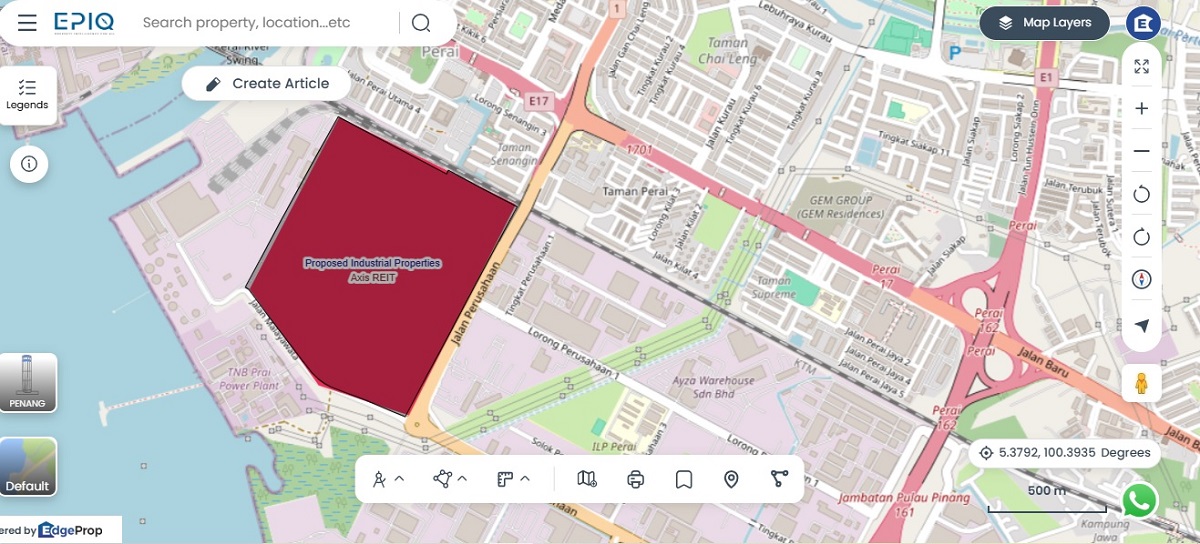This screenshot has height=544, width=1200.
Task: Expand the ruler measurement dropdown
Action: point(513,479)
